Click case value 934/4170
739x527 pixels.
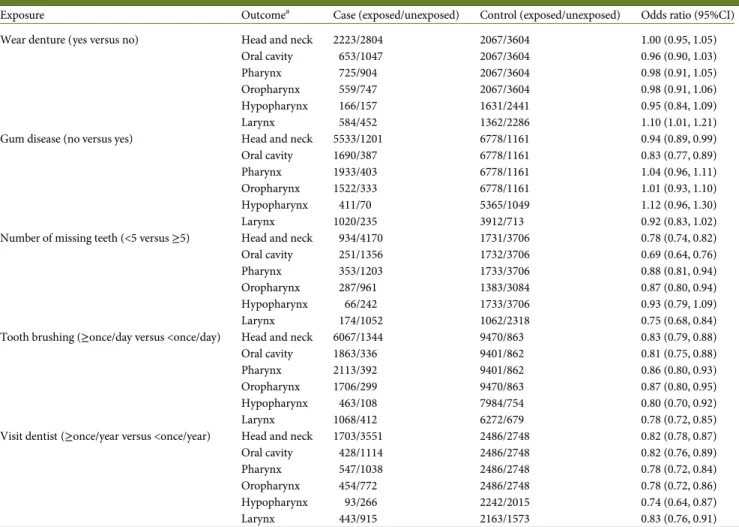(x=361, y=238)
